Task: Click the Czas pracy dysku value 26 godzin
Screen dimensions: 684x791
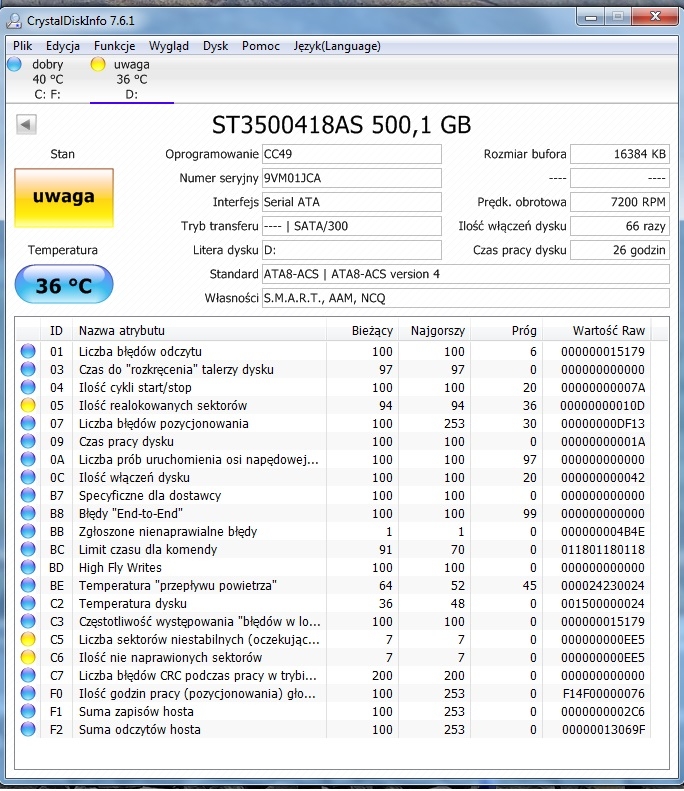Action: 620,250
